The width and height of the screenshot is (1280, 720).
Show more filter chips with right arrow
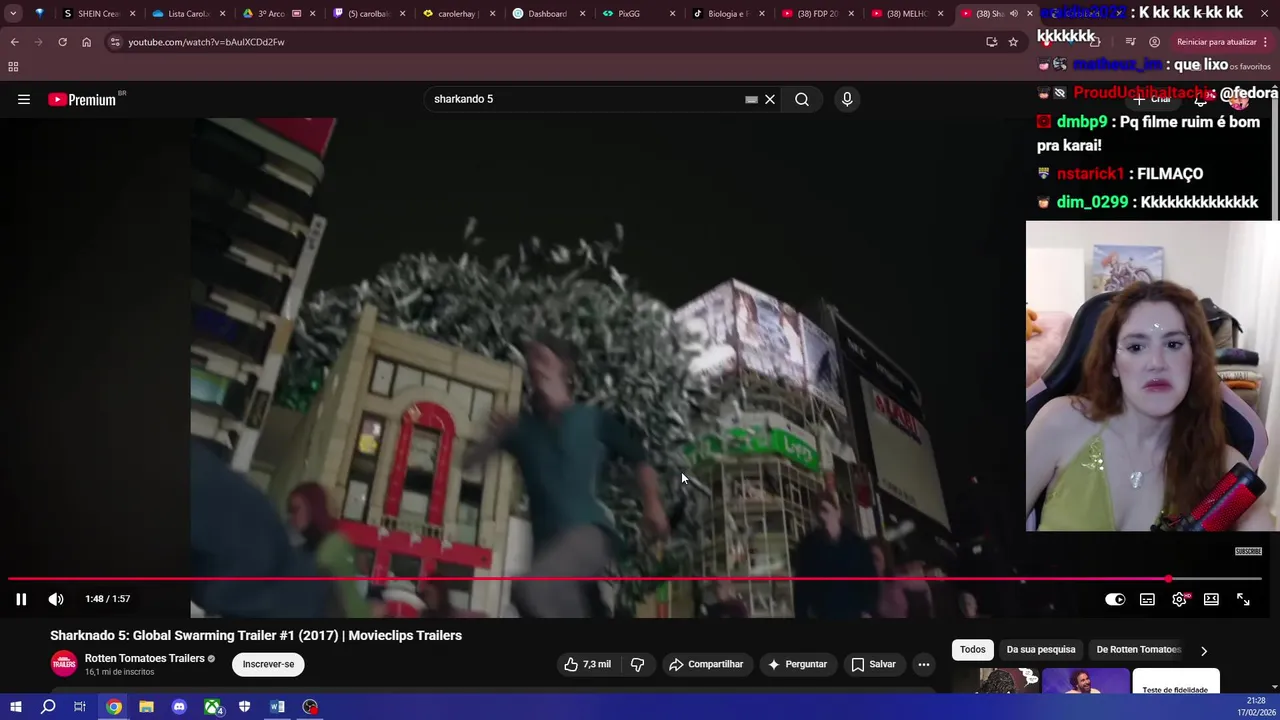pos(1204,650)
